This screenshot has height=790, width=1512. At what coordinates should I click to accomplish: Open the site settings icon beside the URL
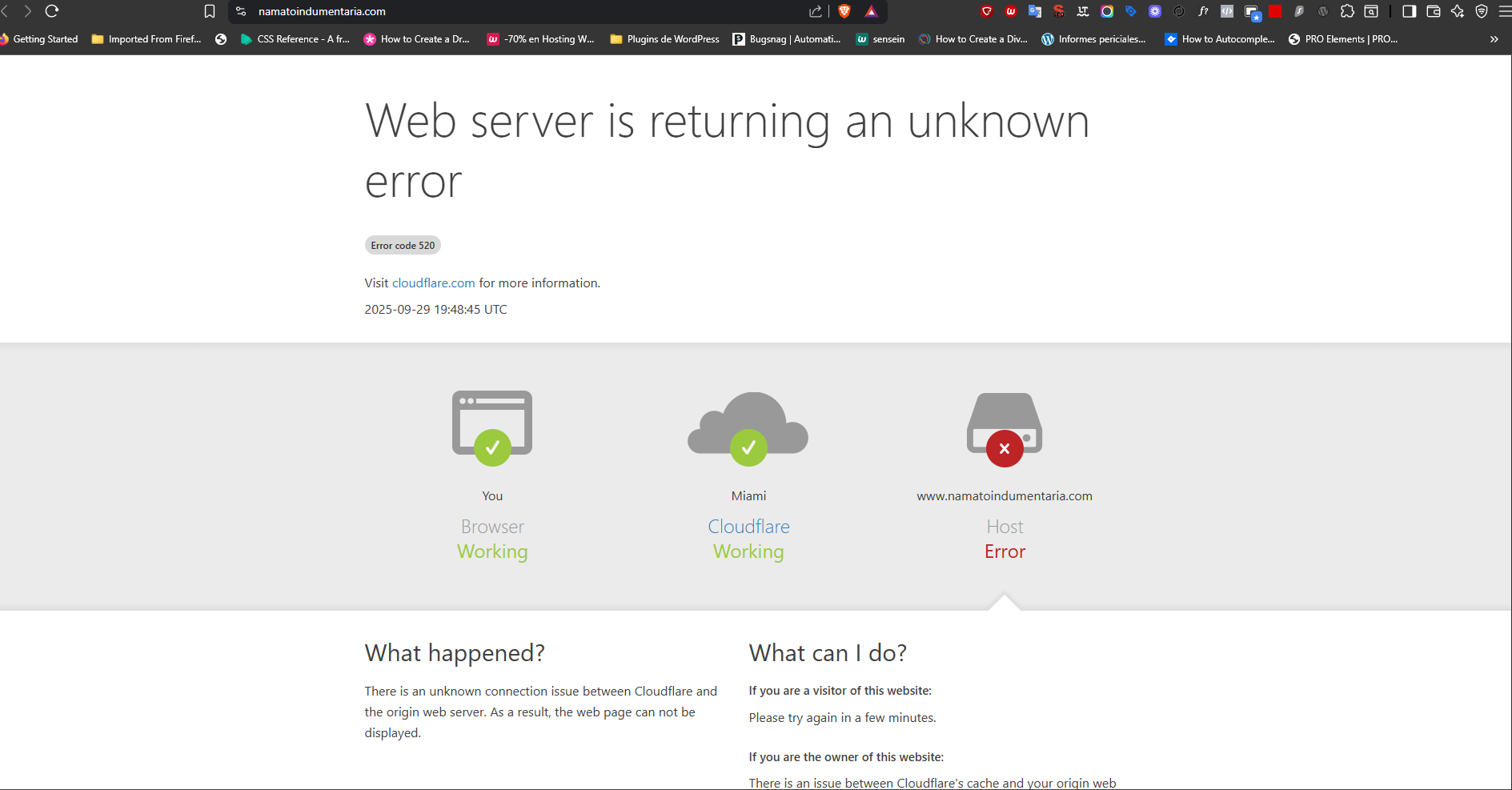coord(241,11)
